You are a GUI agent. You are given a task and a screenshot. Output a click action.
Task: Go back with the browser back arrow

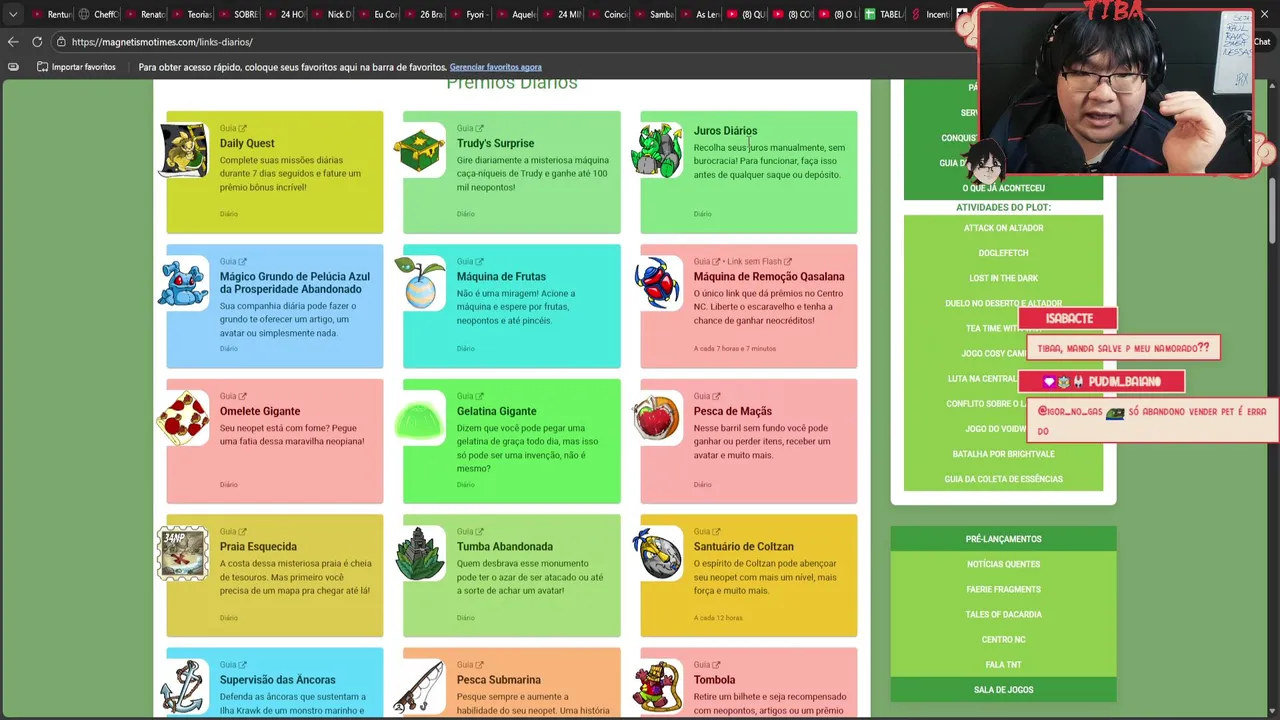click(x=13, y=42)
